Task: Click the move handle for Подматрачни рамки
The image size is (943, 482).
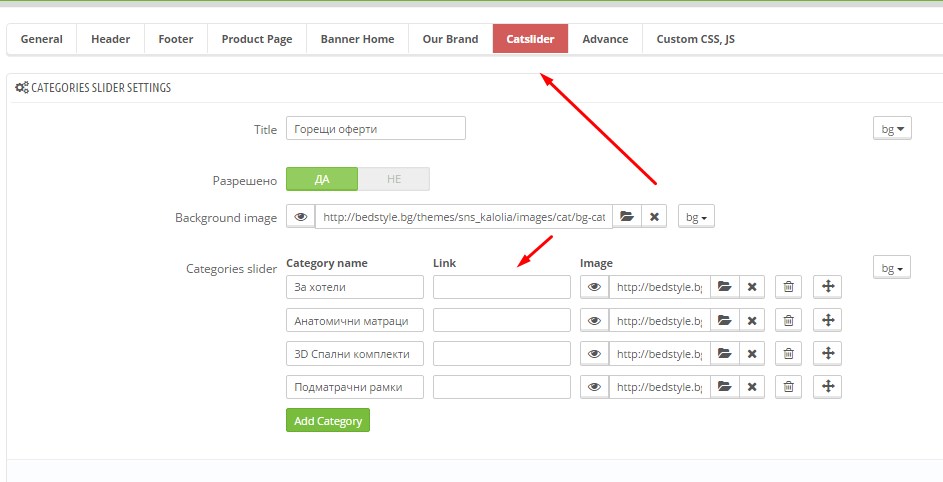Action: [x=828, y=387]
